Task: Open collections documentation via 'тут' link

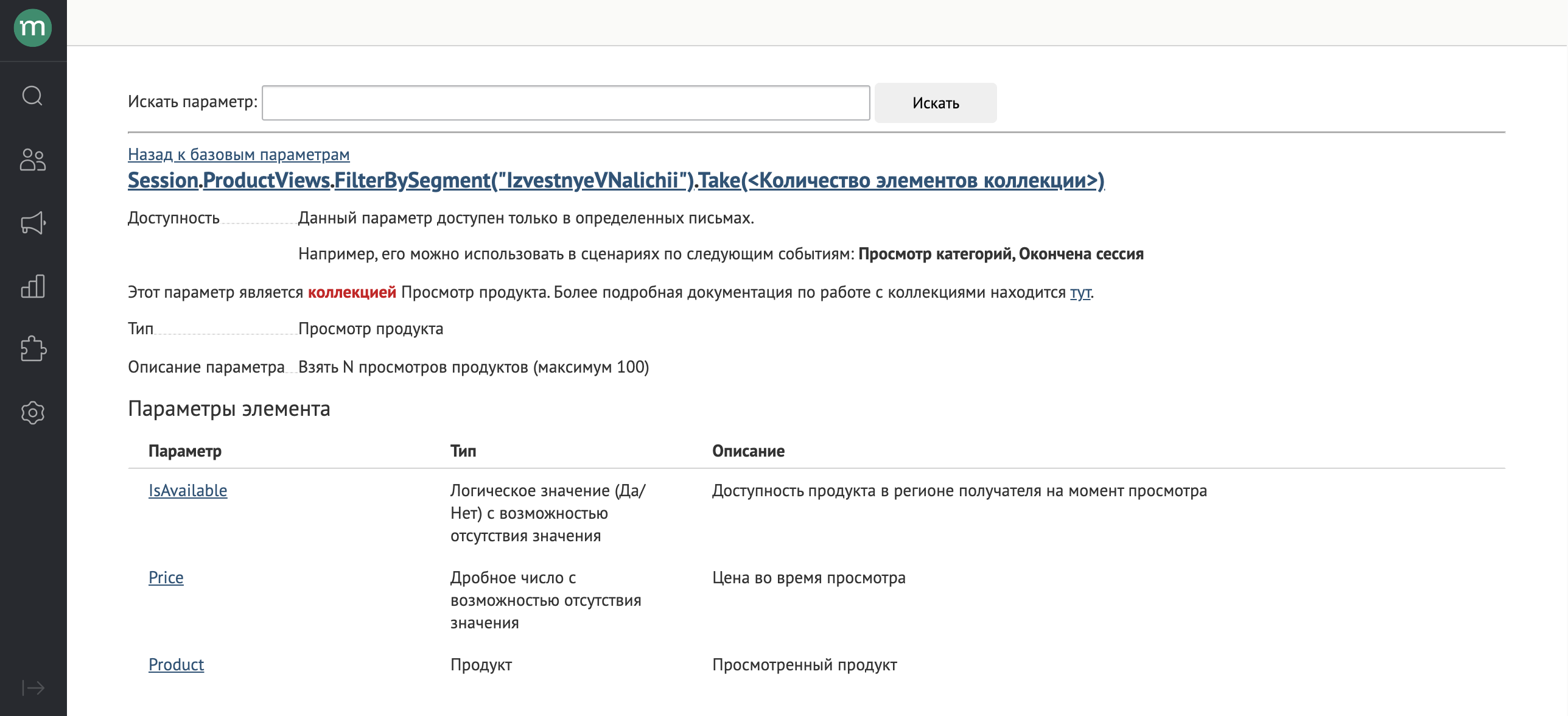Action: pos(1080,292)
